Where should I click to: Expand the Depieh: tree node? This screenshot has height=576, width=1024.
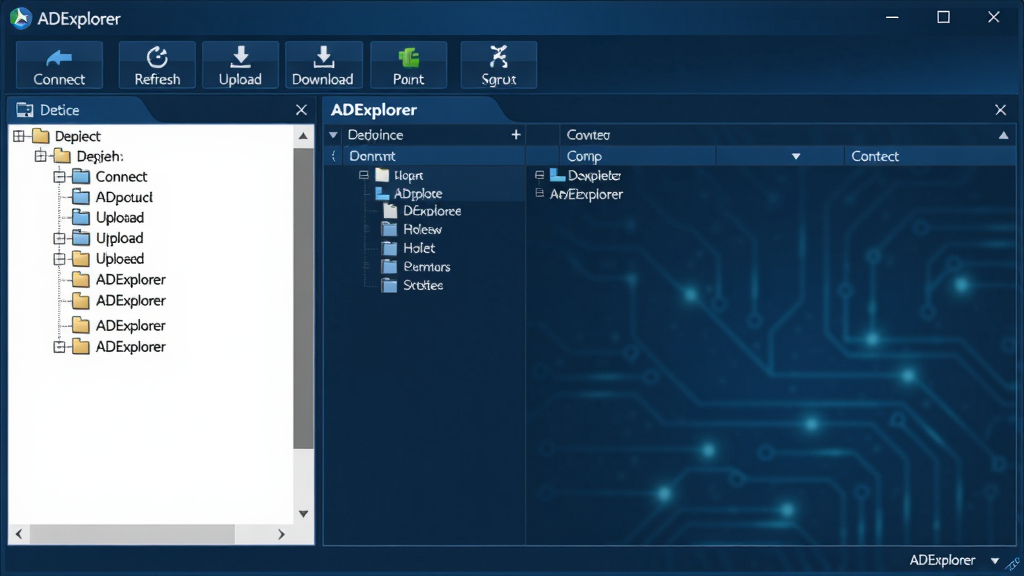tap(40, 156)
